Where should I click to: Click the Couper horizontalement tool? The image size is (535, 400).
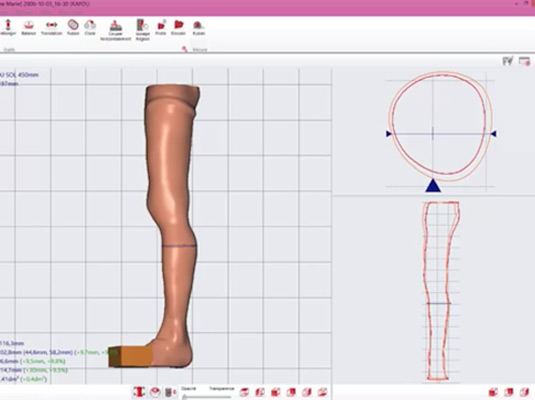point(115,30)
